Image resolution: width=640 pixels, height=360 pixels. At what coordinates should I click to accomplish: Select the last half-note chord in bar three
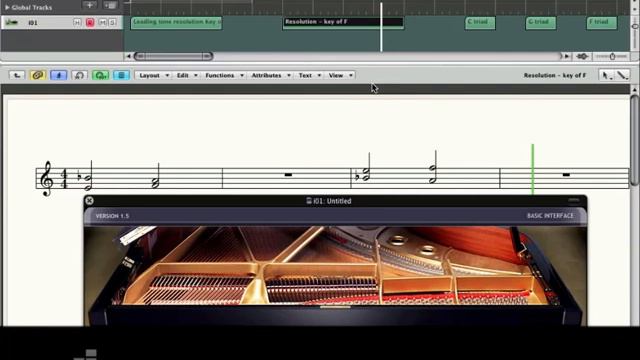coord(433,167)
